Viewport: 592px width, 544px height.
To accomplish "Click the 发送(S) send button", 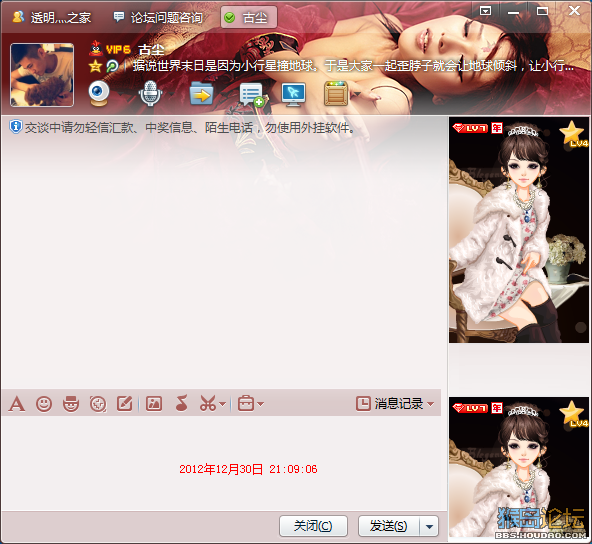I will tap(389, 526).
